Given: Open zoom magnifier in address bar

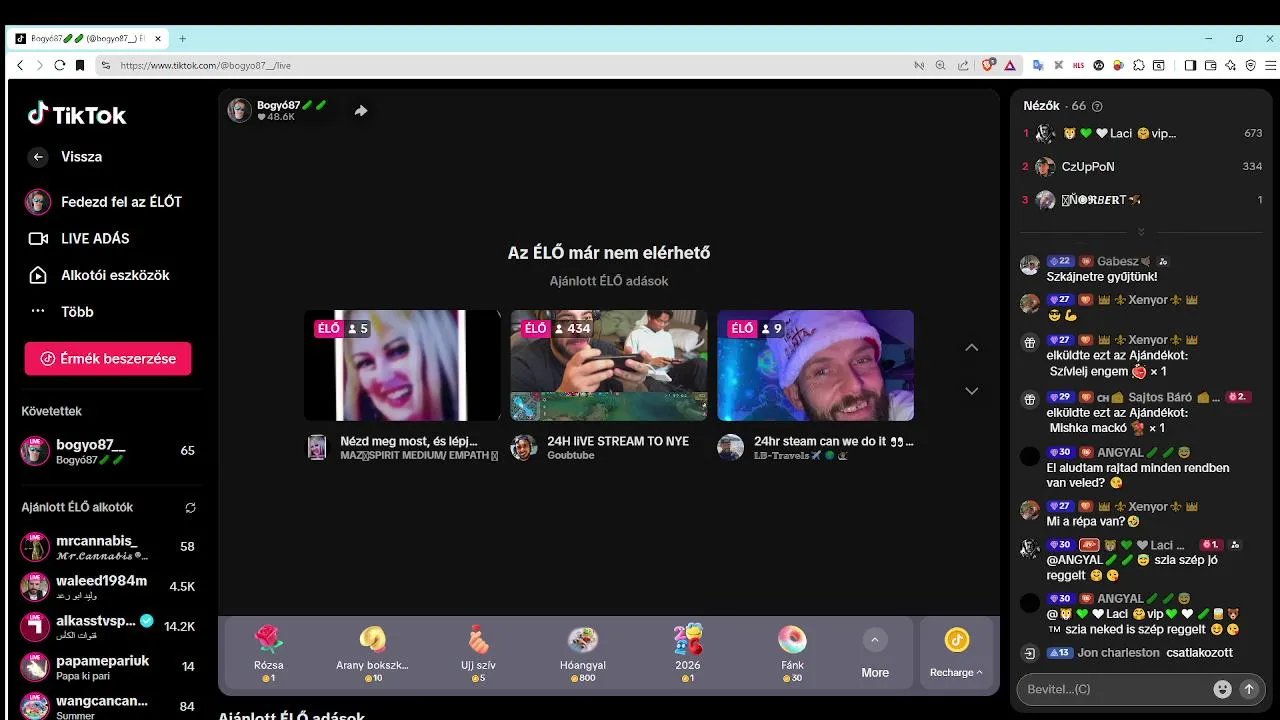Looking at the screenshot, I should [940, 65].
